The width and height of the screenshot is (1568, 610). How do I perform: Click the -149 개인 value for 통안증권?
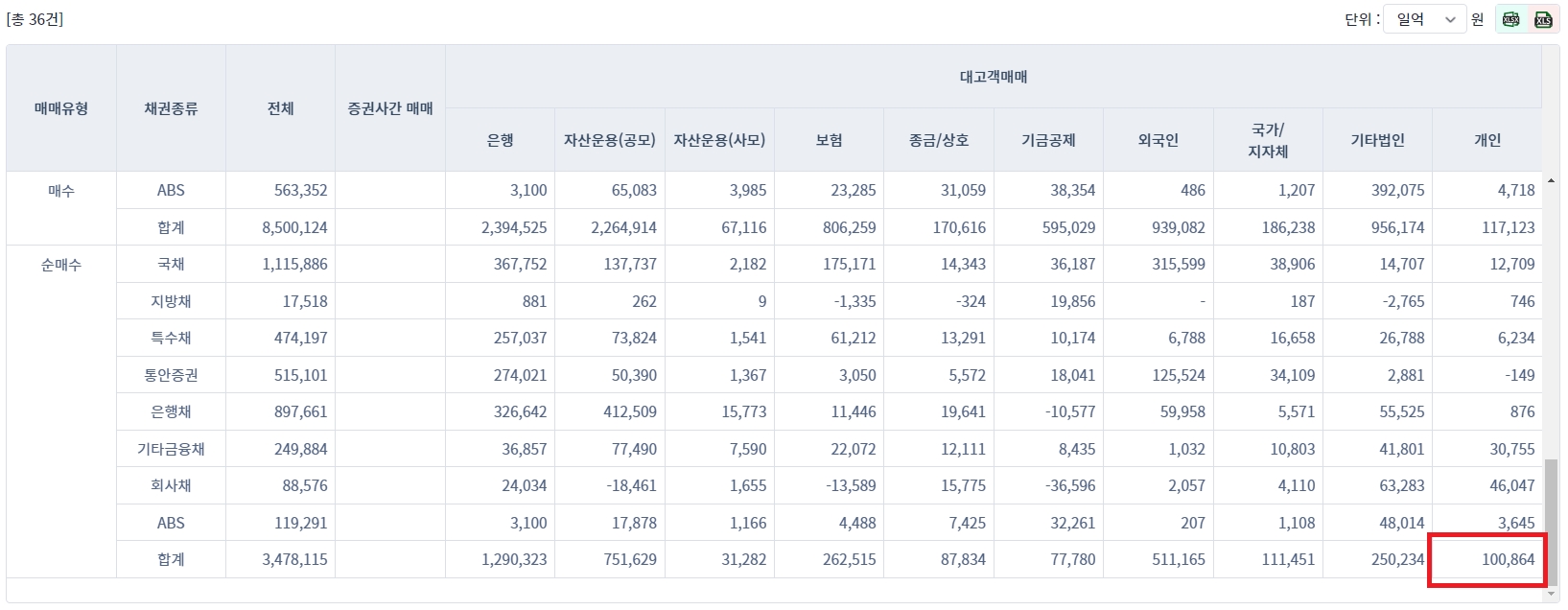tap(1520, 375)
